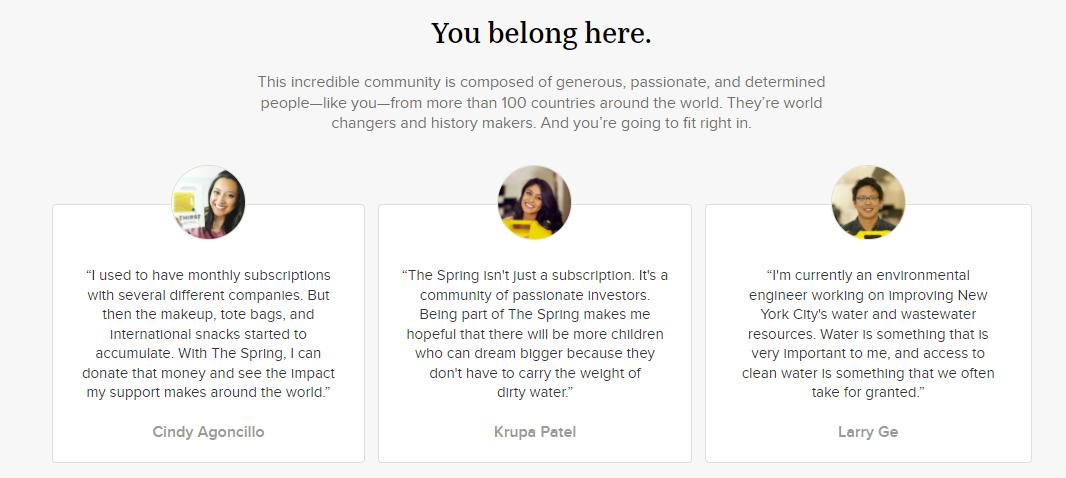1066x478 pixels.
Task: Select the Cindy Agoncillo name label
Action: [208, 432]
